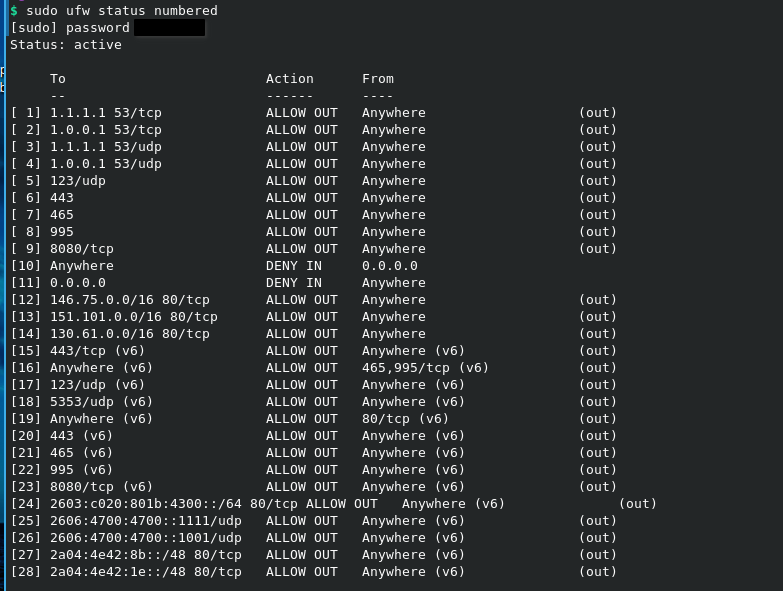The width and height of the screenshot is (783, 591).
Task: Click the '8080/tcp' entry in rule 9
Action: pos(82,248)
